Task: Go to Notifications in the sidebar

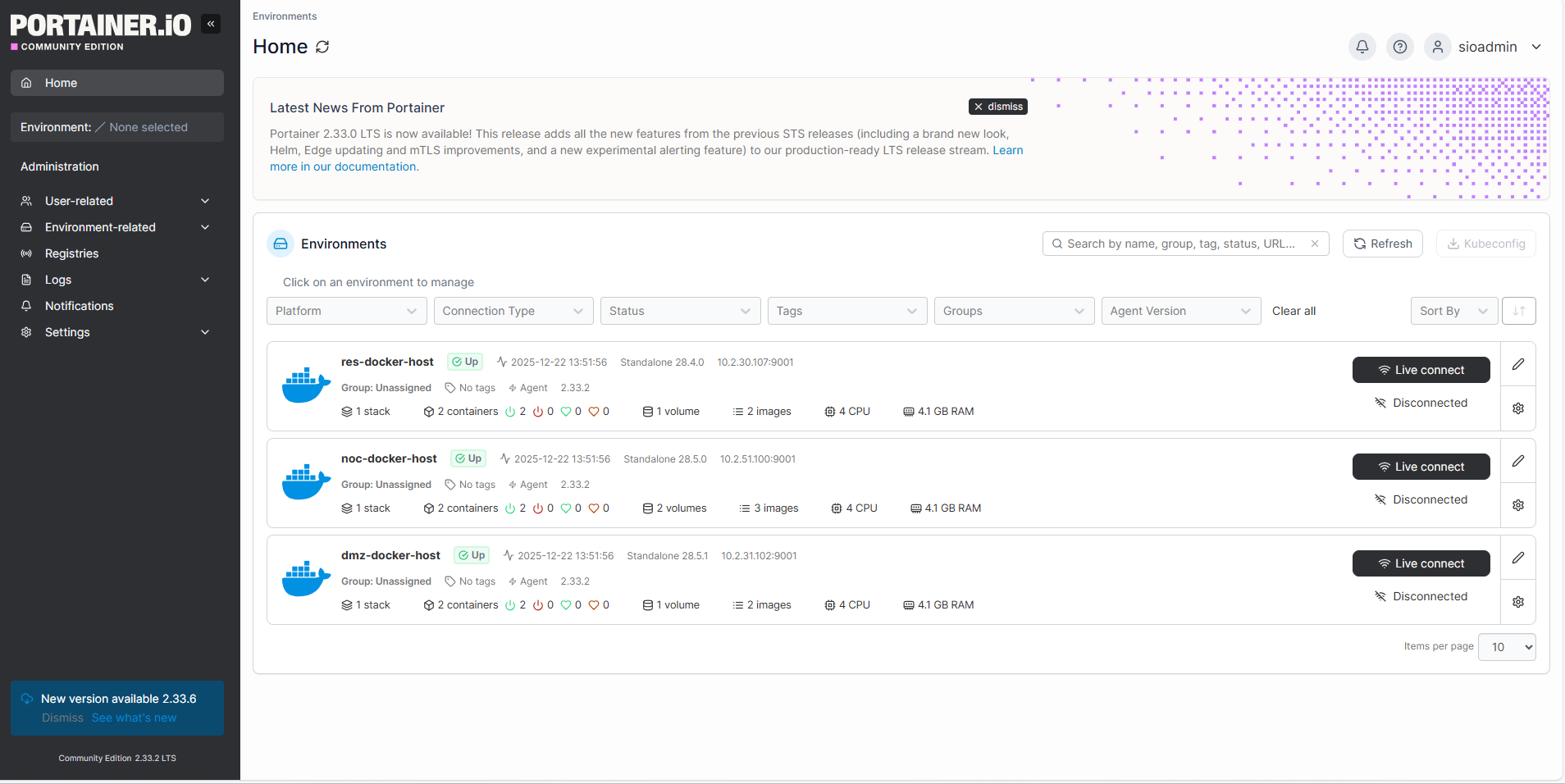Action: pos(79,306)
